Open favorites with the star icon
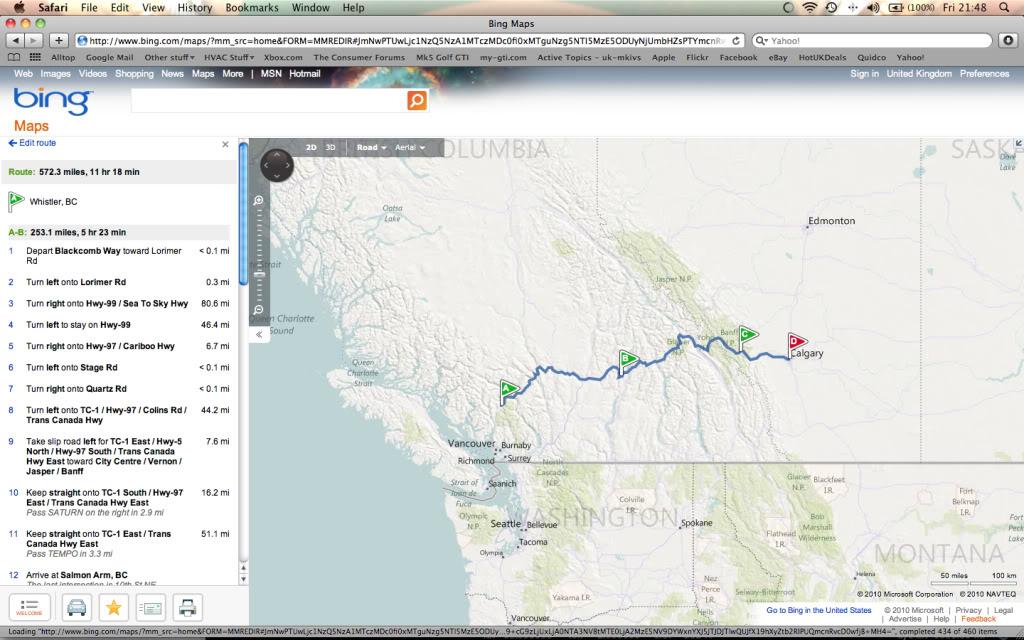1024x640 pixels. (114, 607)
